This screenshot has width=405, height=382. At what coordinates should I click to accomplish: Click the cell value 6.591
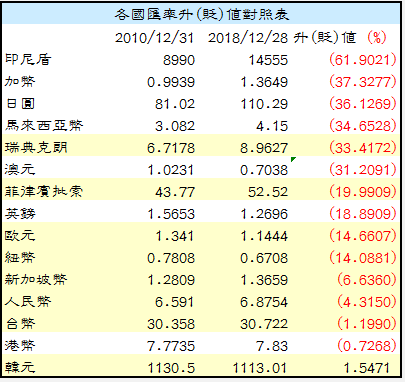tap(175, 302)
